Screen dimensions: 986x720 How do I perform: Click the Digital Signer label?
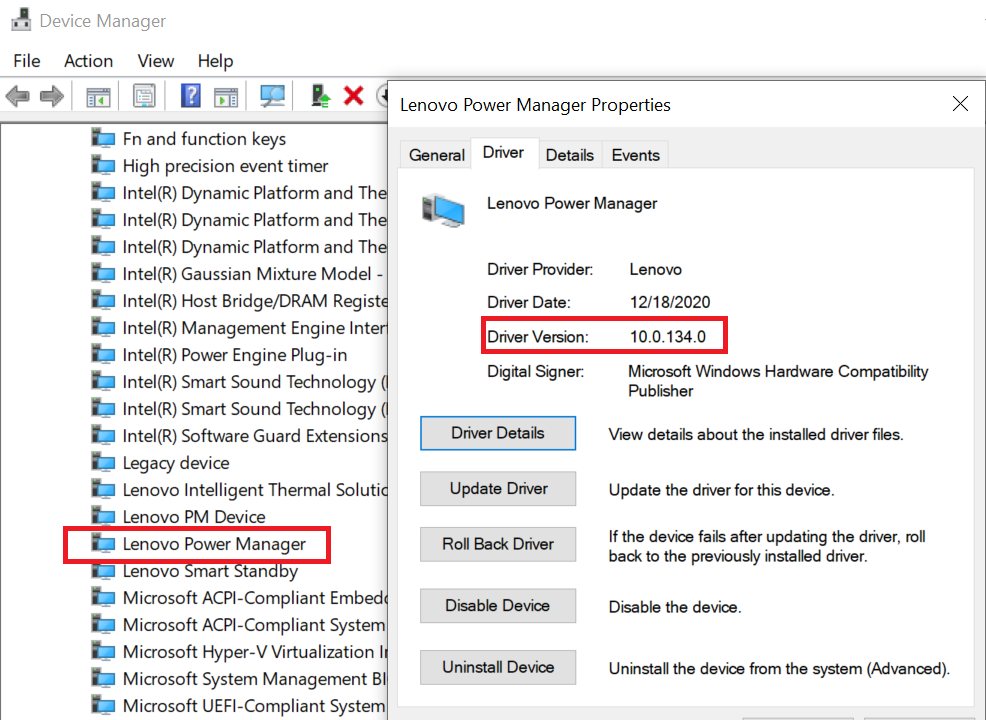(535, 372)
